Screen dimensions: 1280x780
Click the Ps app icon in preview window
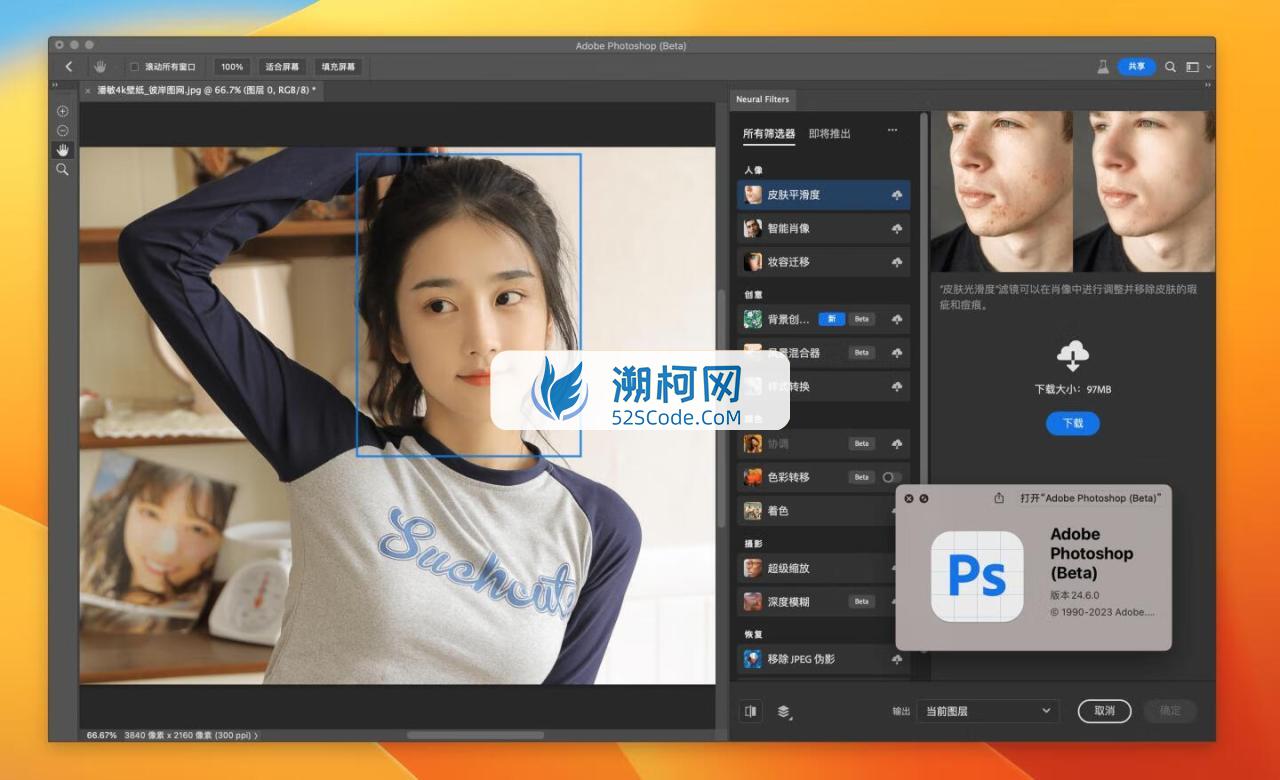click(977, 576)
